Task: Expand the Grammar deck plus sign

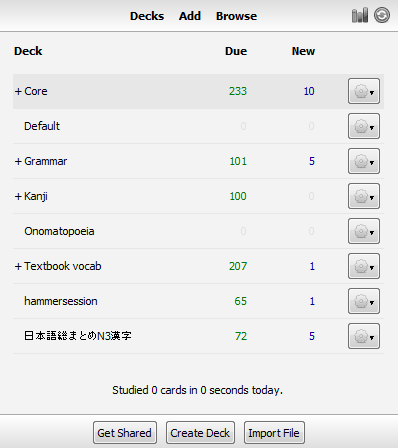Action: click(x=18, y=161)
